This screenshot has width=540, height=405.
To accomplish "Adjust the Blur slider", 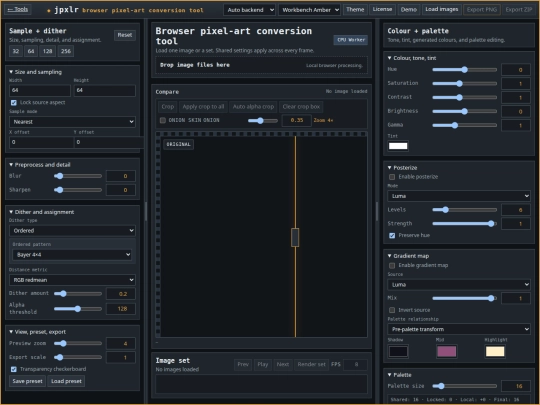I will (x=78, y=176).
